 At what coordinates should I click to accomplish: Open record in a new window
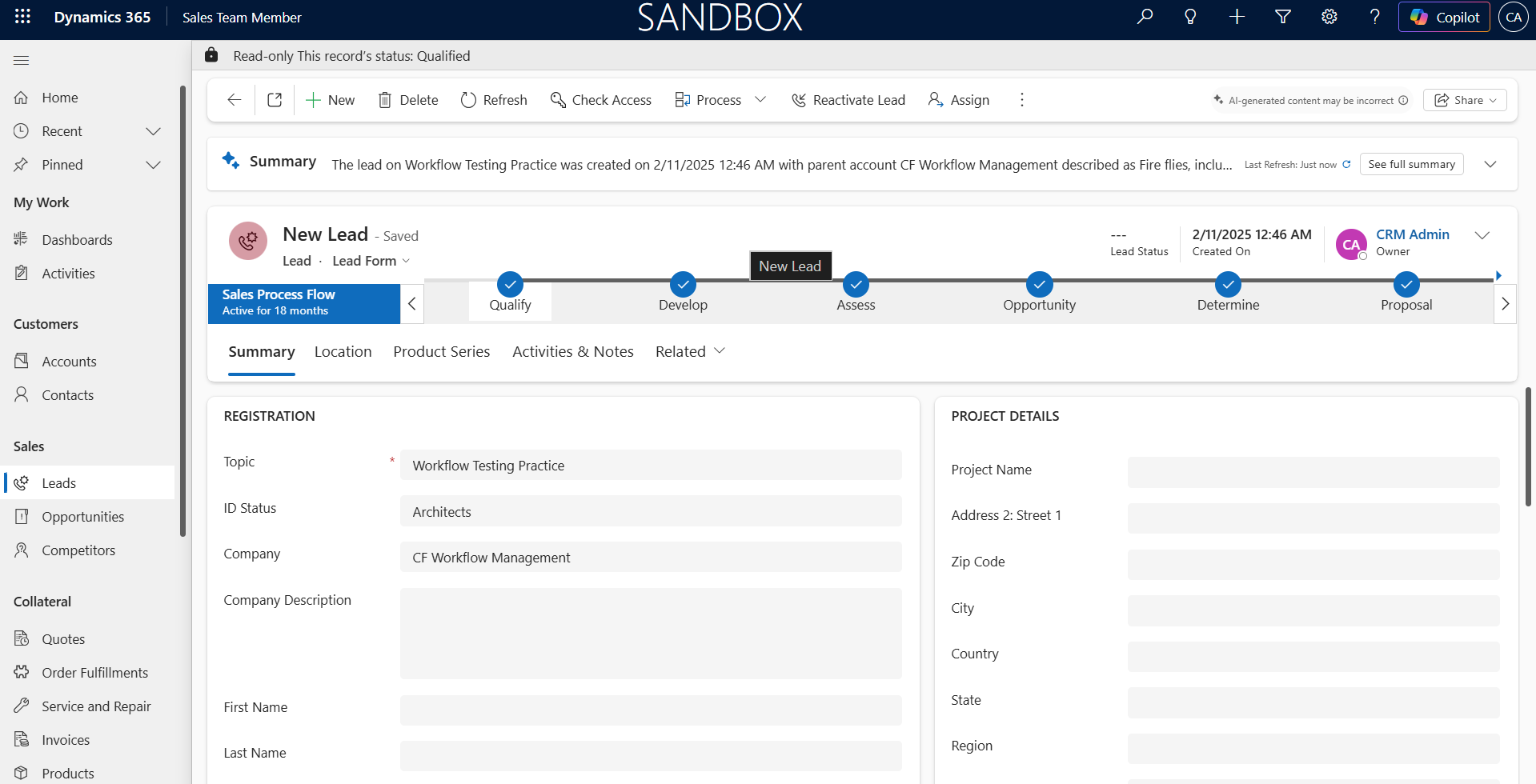point(275,100)
